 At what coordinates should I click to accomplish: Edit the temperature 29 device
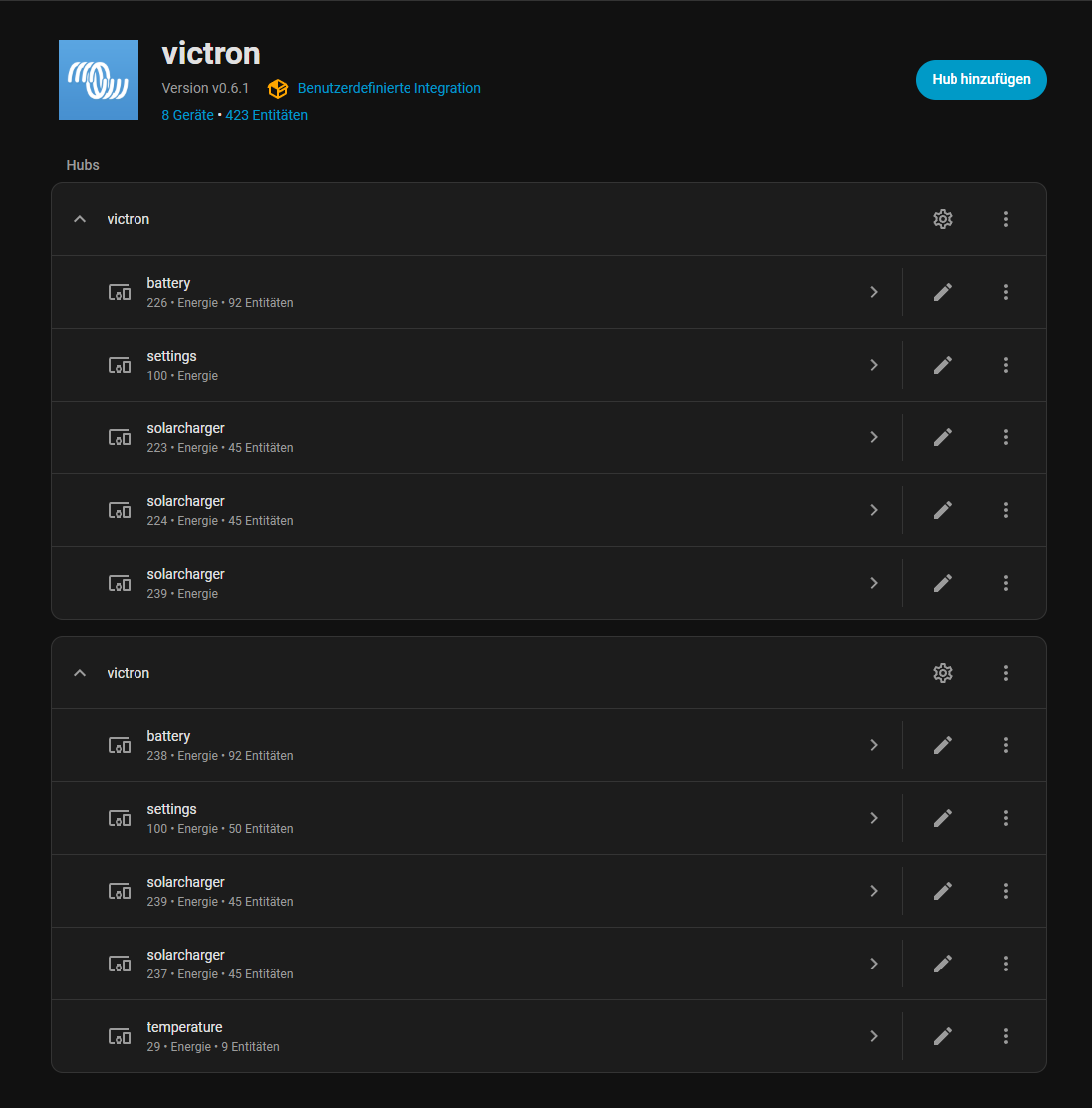coord(943,1036)
